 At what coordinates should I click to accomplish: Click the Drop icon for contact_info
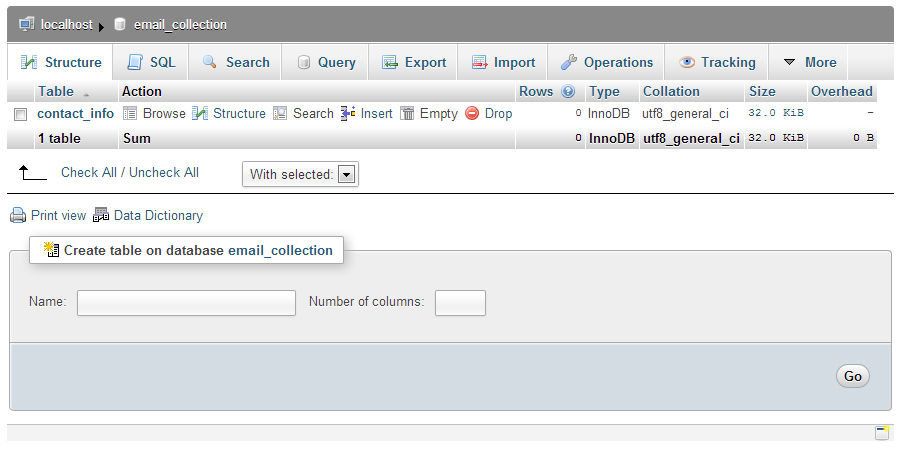(x=472, y=114)
